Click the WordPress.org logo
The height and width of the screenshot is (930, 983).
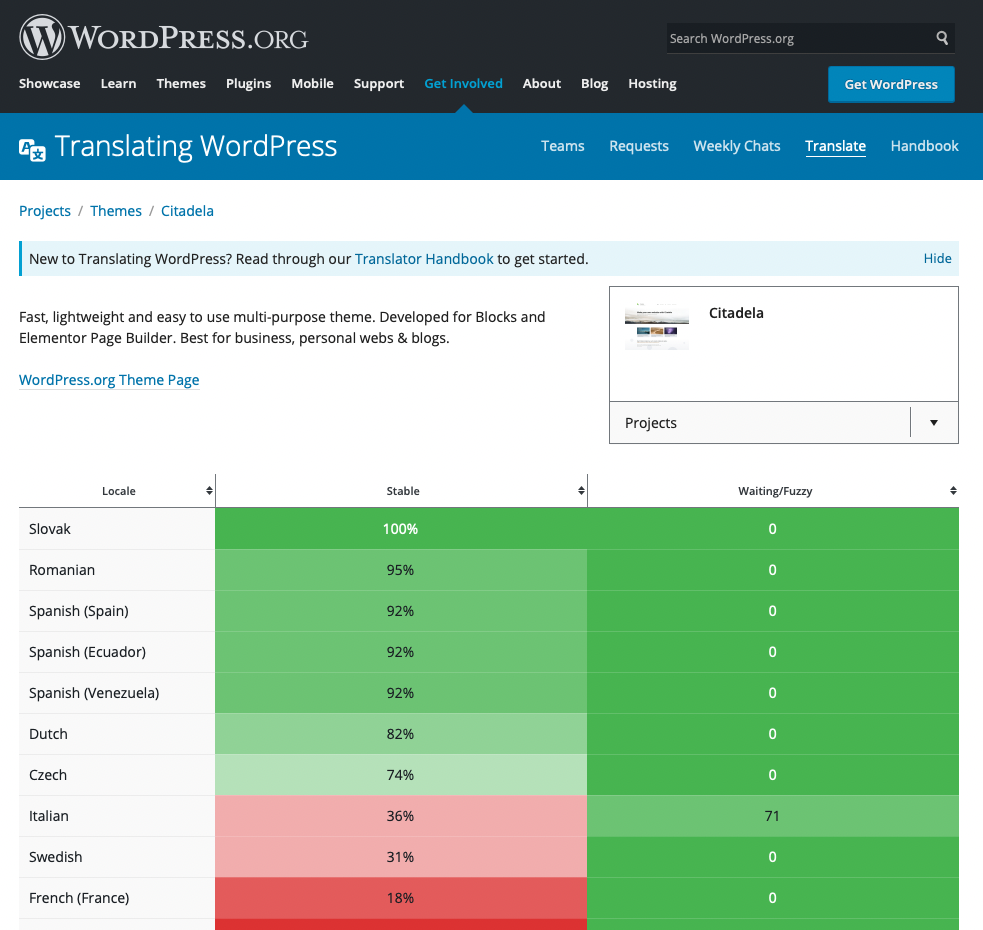coord(164,38)
